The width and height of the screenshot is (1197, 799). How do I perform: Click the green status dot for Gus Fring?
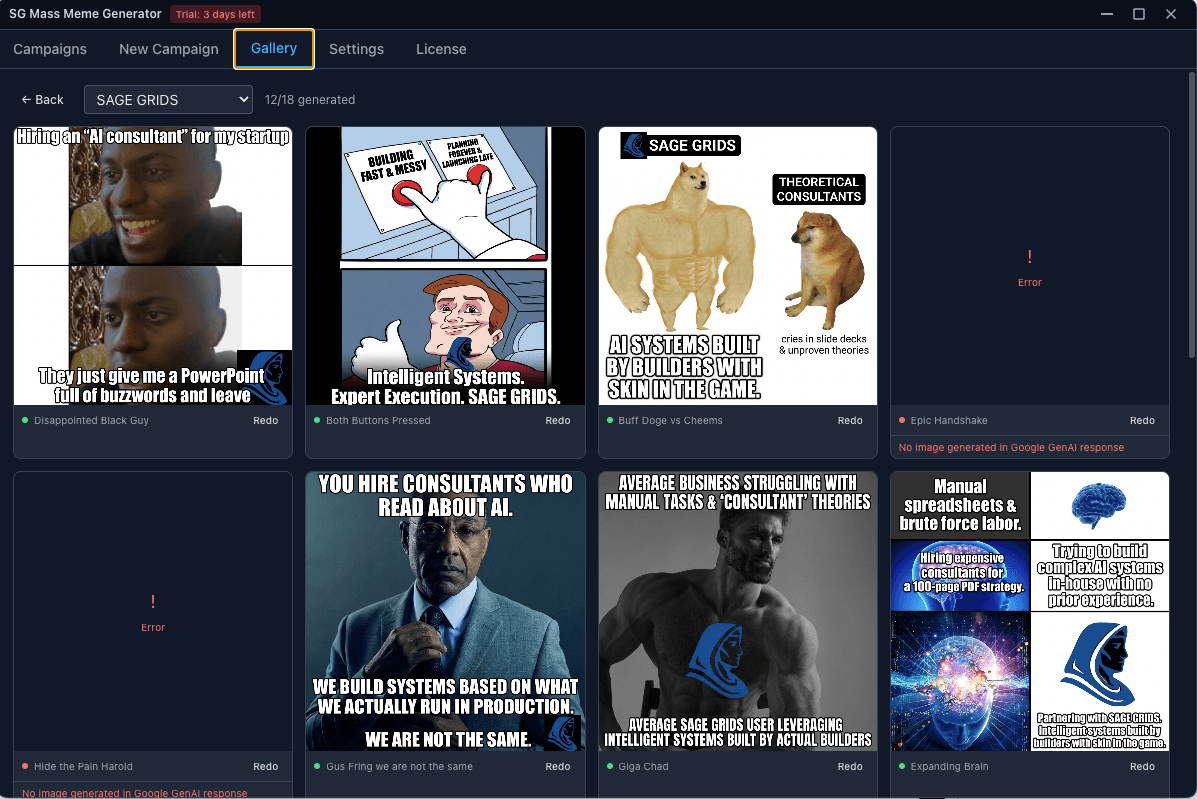(317, 766)
